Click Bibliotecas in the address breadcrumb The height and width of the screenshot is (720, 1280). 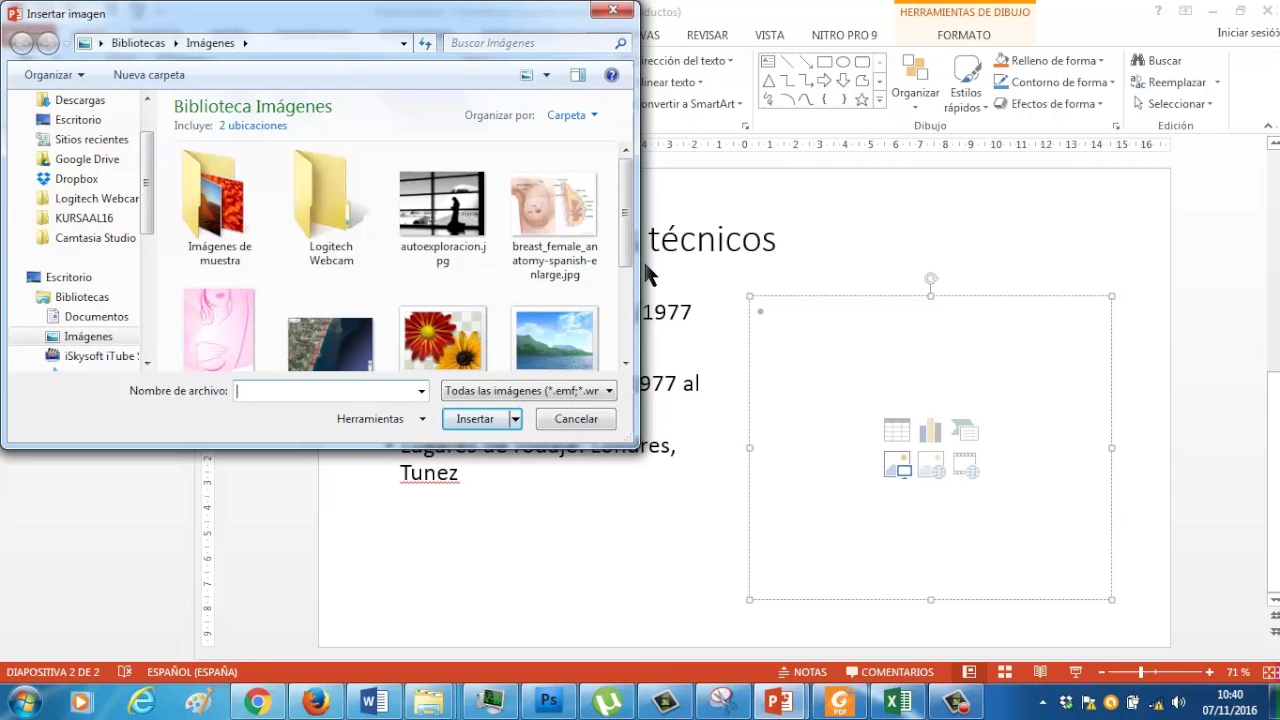pyautogui.click(x=138, y=43)
